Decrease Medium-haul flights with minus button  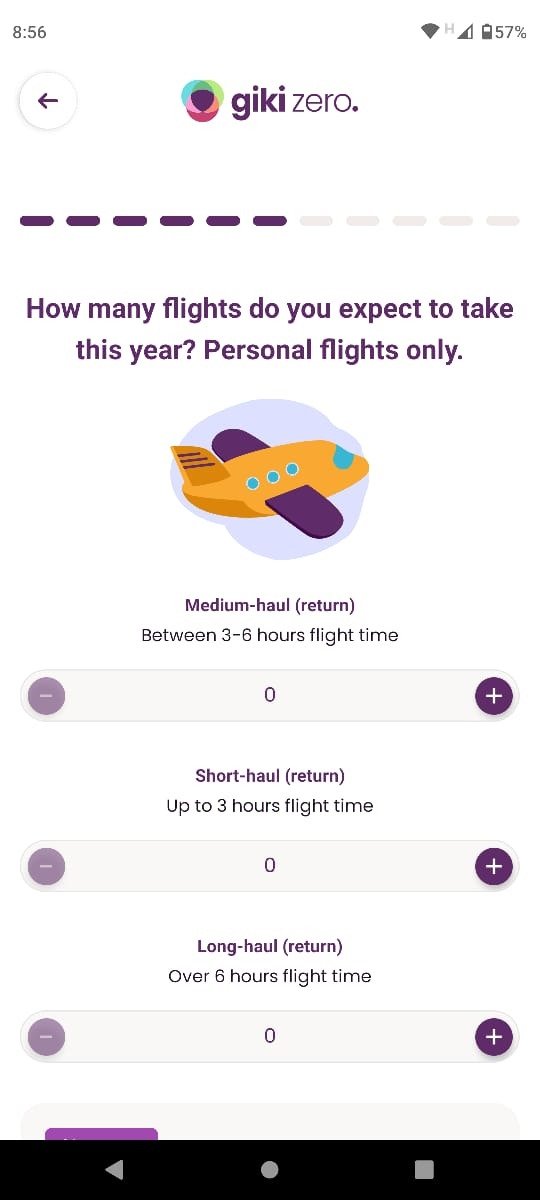click(47, 695)
